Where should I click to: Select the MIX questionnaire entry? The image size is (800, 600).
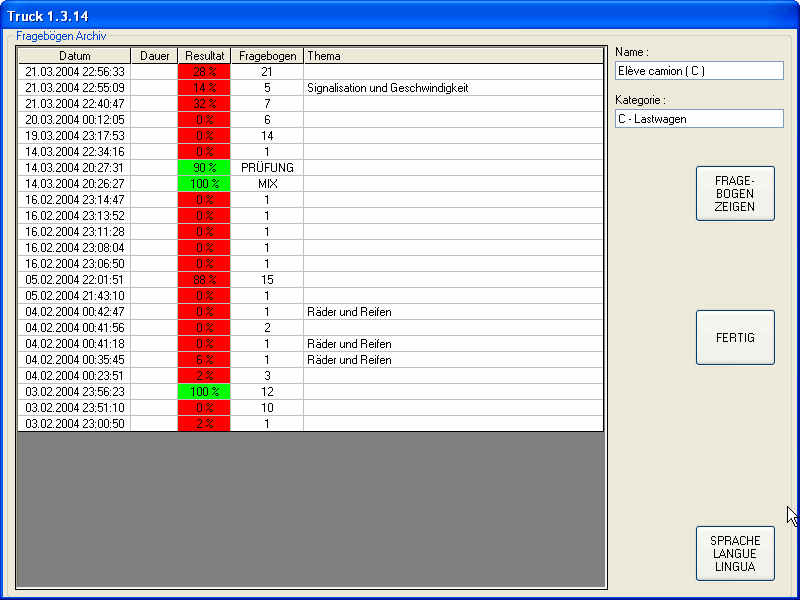coord(267,184)
